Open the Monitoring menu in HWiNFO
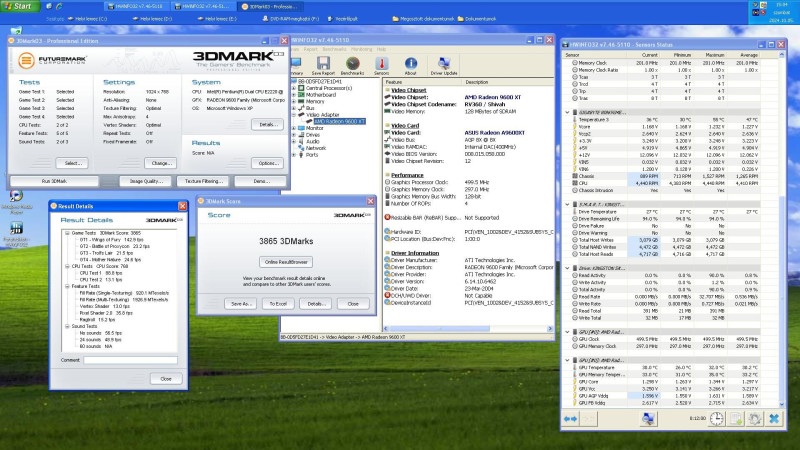800x450 pixels. click(361, 49)
